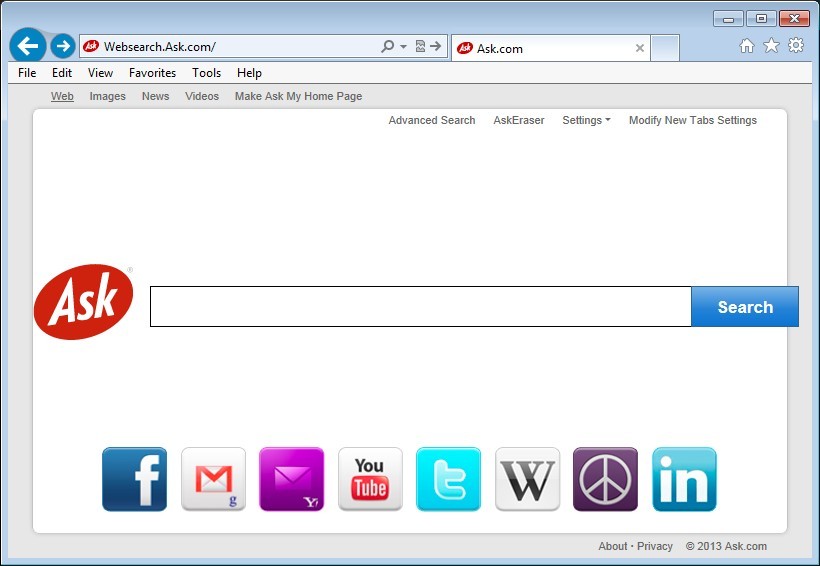Open the purple peace sign shortcut icon
820x566 pixels.
point(606,479)
